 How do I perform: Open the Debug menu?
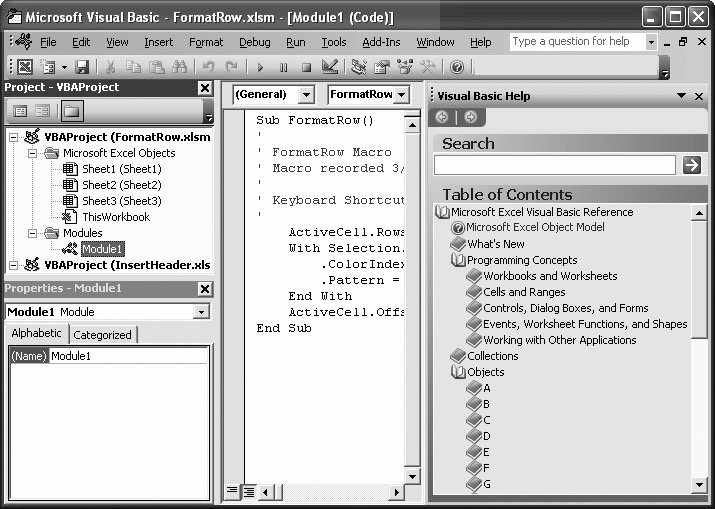254,42
